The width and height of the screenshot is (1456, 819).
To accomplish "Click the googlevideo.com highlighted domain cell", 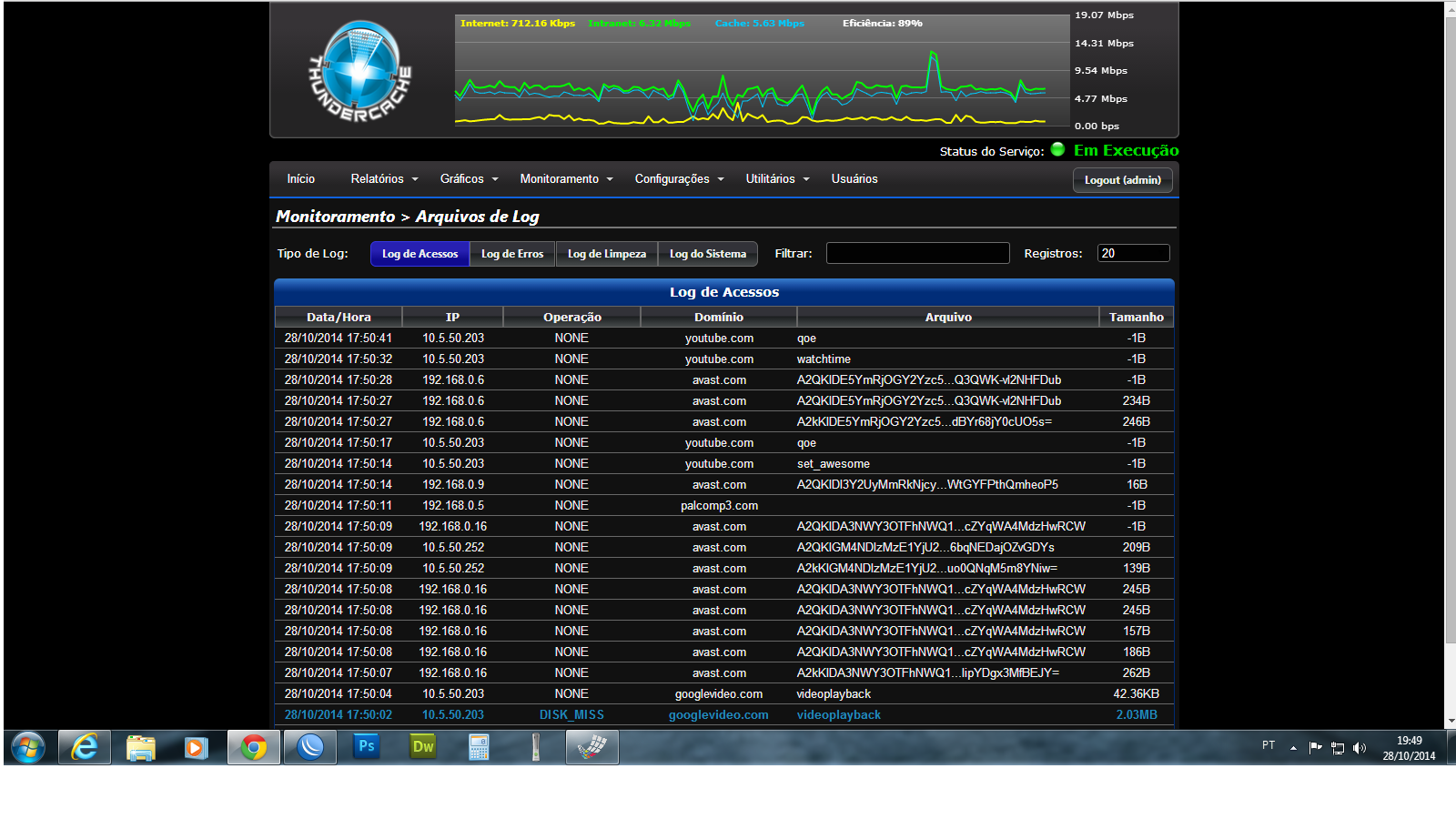I will tap(719, 715).
